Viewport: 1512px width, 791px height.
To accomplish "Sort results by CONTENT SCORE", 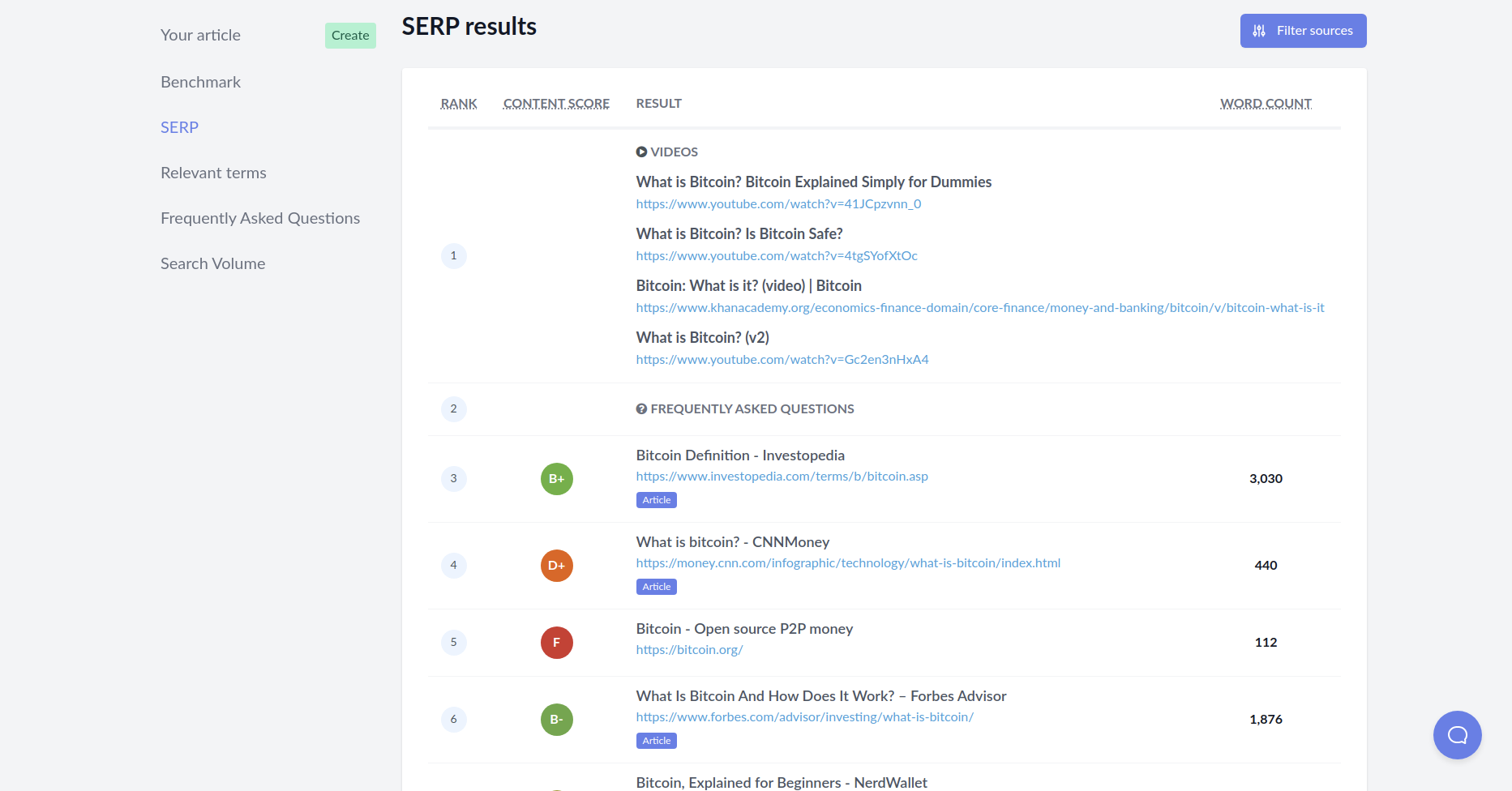I will click(x=556, y=103).
